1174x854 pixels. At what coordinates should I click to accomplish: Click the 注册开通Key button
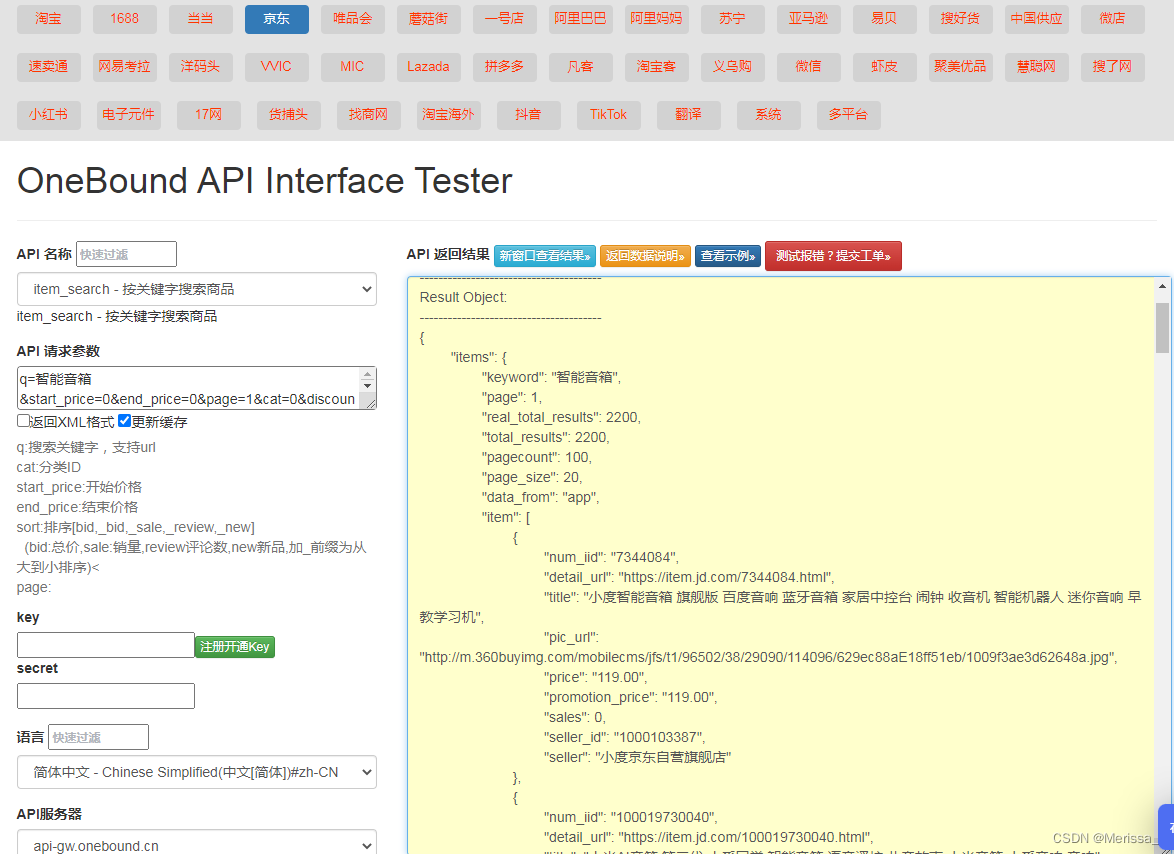(234, 647)
